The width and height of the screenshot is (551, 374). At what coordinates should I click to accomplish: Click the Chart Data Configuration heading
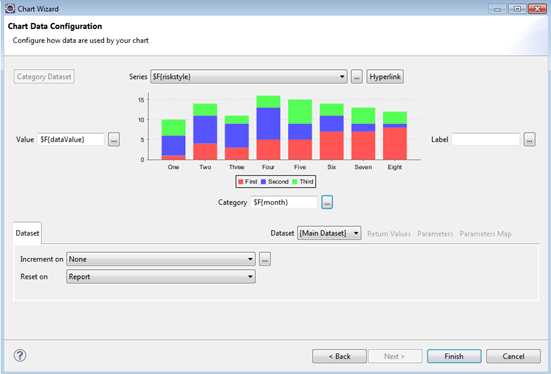pos(55,26)
